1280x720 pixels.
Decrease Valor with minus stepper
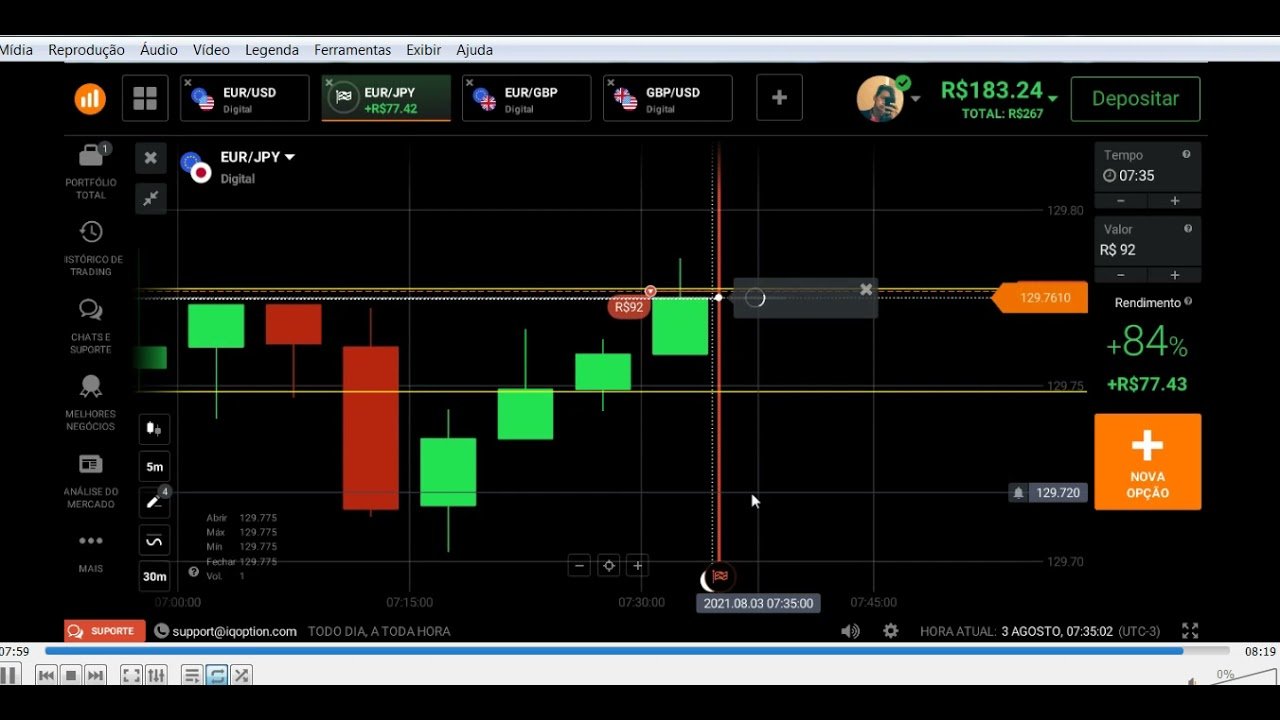point(1120,275)
